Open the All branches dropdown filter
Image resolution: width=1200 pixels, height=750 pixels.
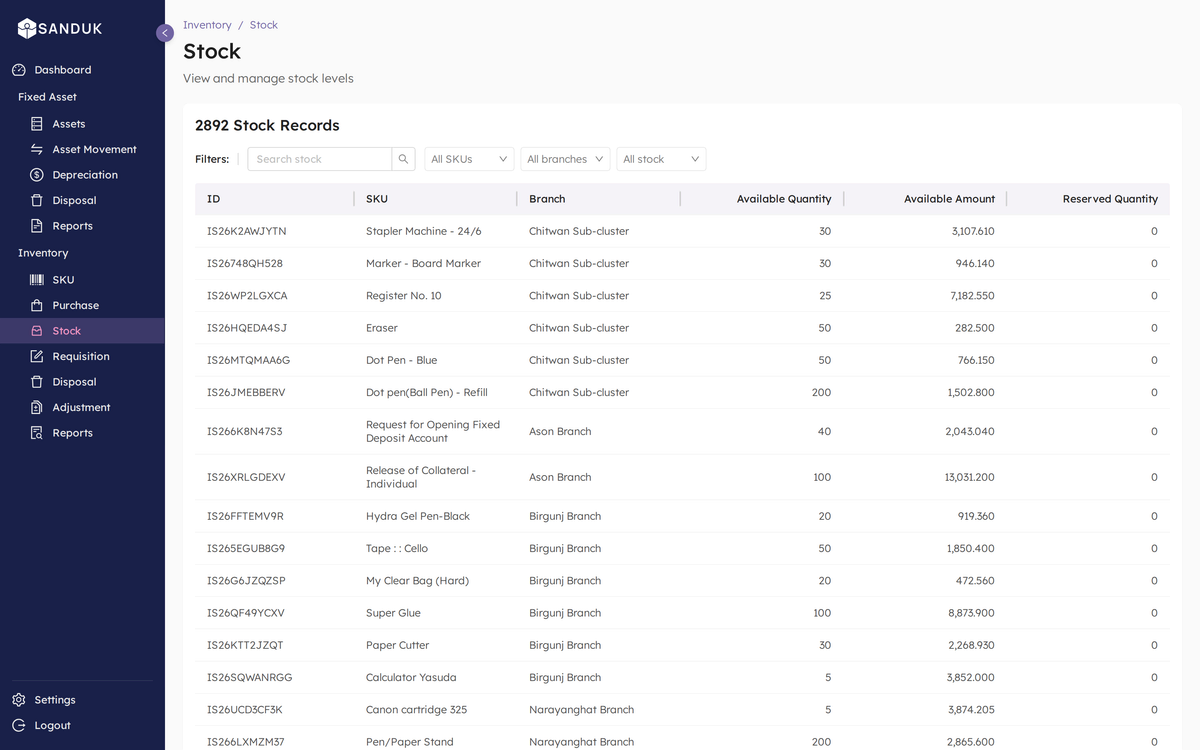point(565,159)
